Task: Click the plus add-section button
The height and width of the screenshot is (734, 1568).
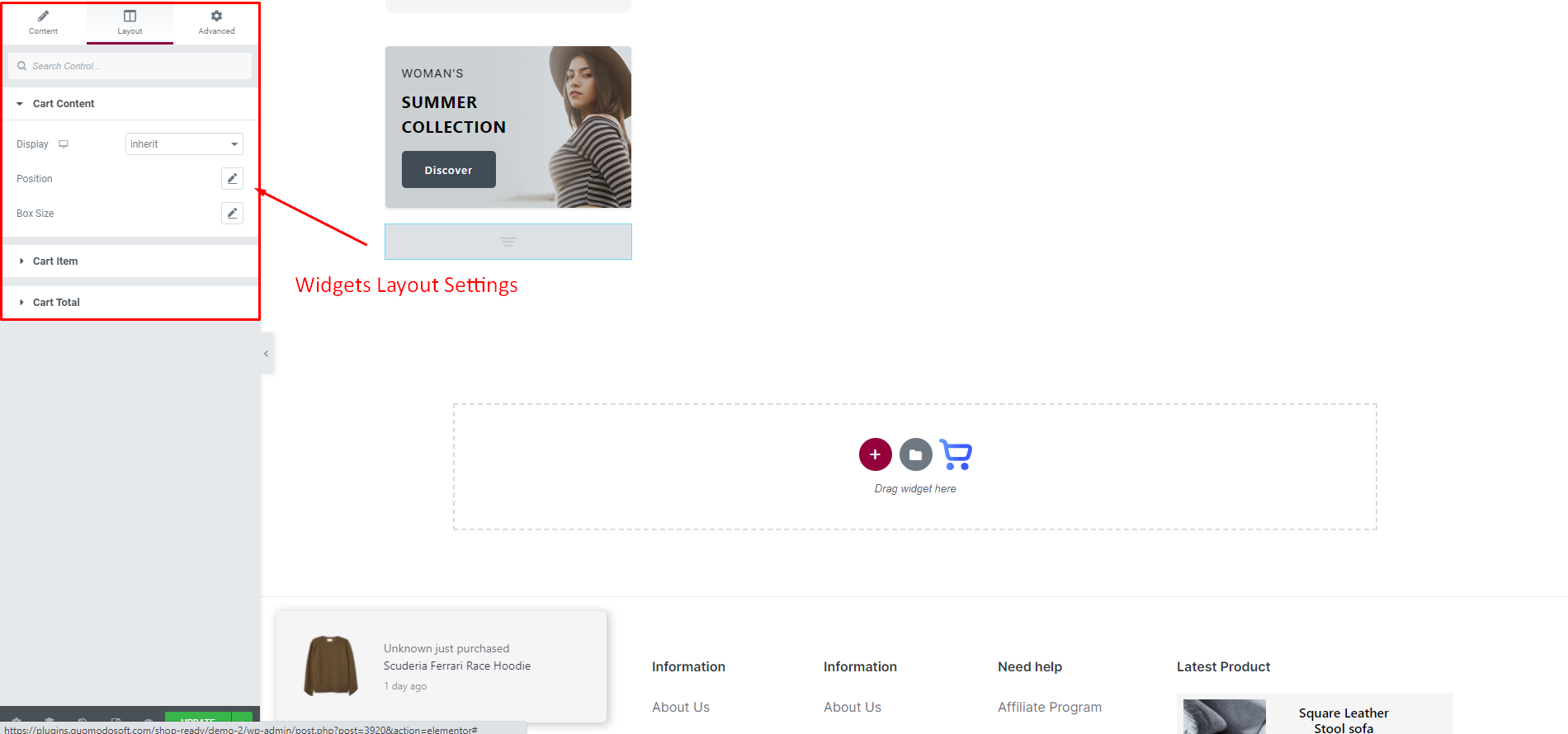Action: (875, 454)
